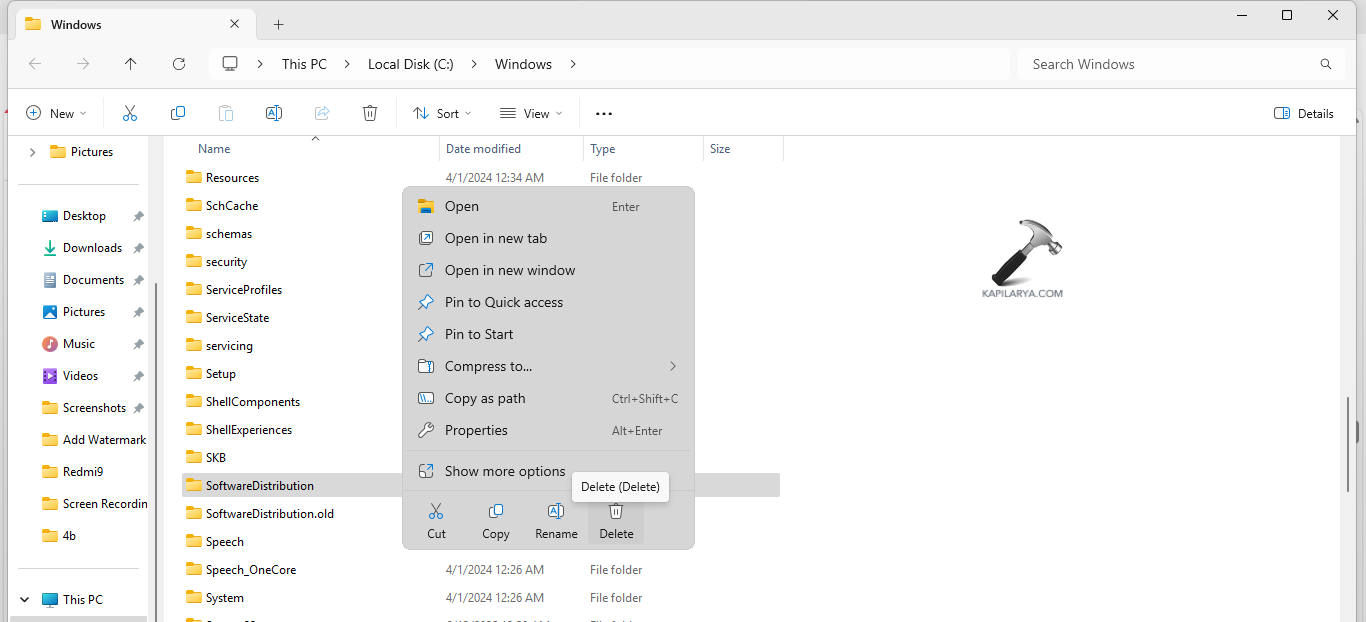
Task: Click the toolbar Paste clipboard icon
Action: click(226, 113)
